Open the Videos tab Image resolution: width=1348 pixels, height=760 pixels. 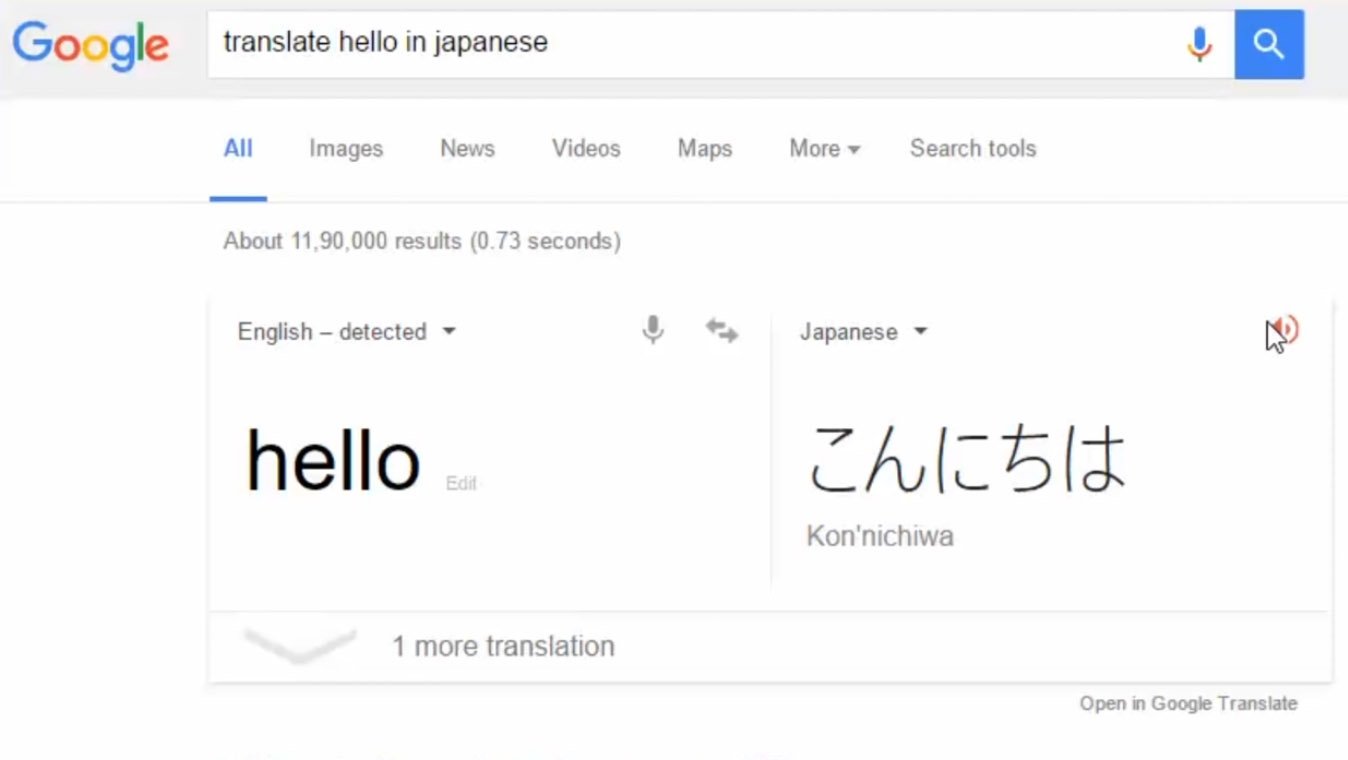click(586, 149)
